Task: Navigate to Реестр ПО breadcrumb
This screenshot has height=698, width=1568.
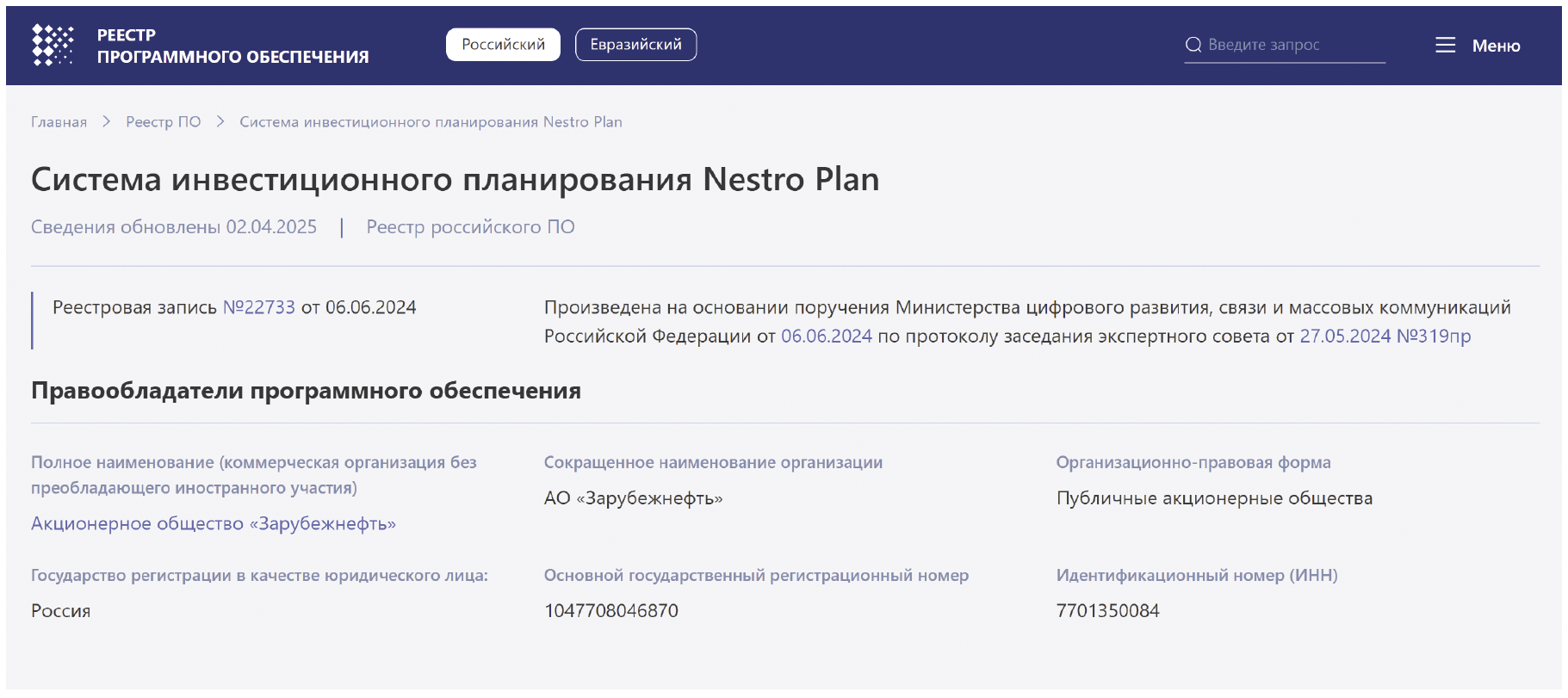Action: point(164,122)
